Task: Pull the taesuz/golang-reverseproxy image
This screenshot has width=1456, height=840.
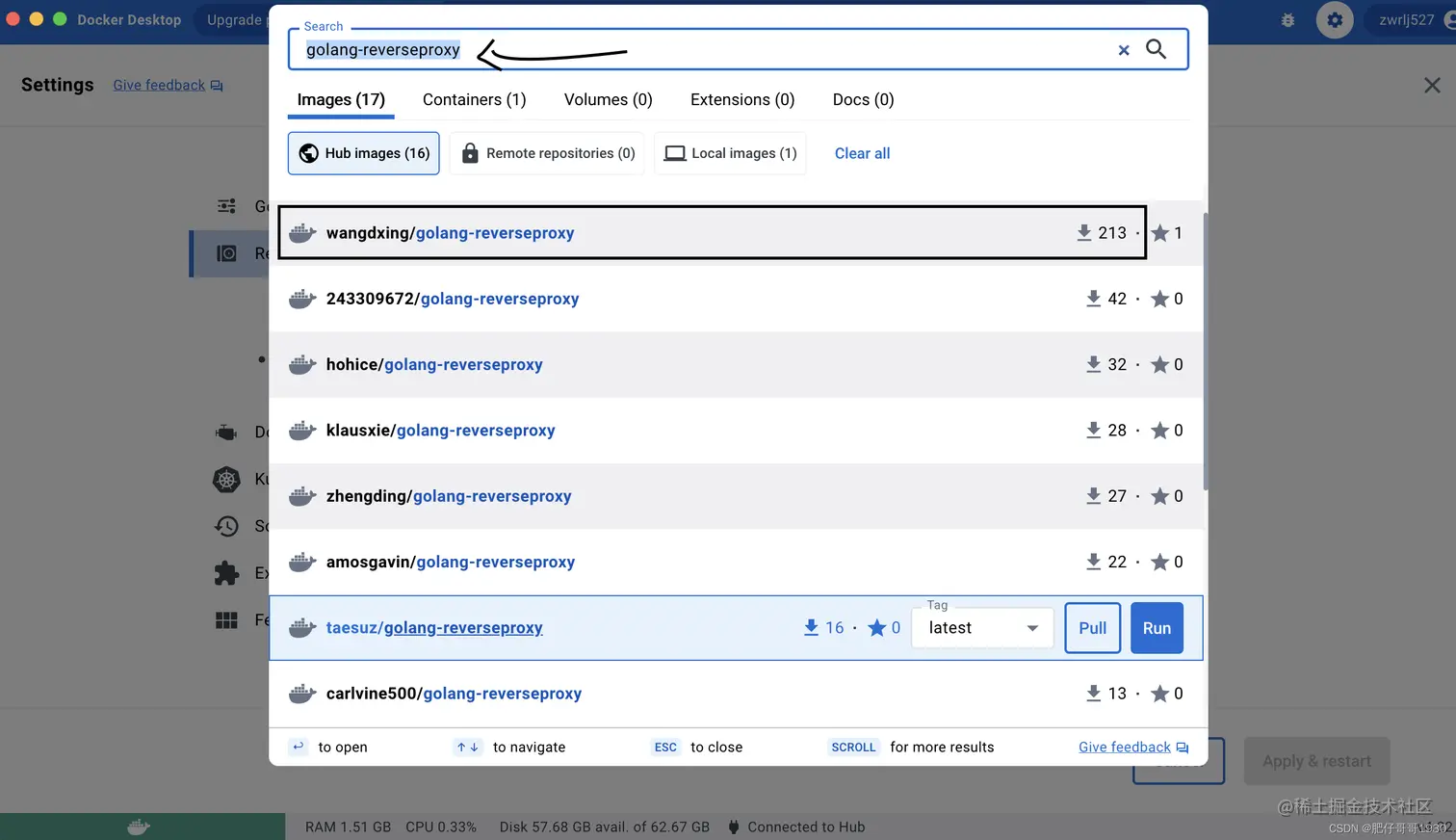Action: coord(1093,628)
